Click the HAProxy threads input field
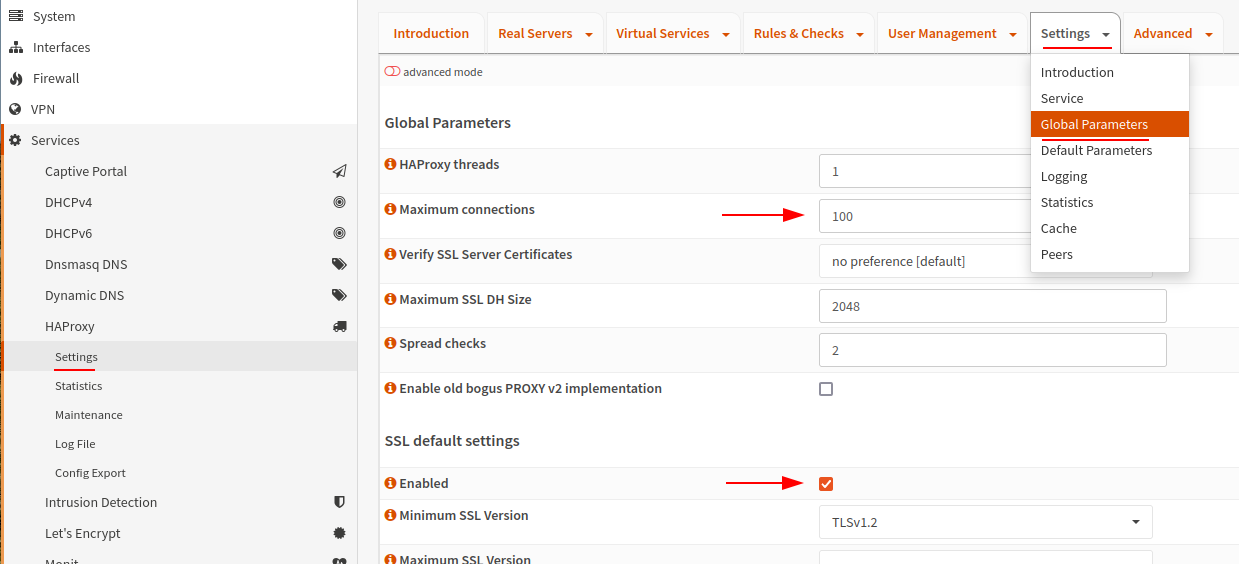The width and height of the screenshot is (1239, 564). coord(925,171)
